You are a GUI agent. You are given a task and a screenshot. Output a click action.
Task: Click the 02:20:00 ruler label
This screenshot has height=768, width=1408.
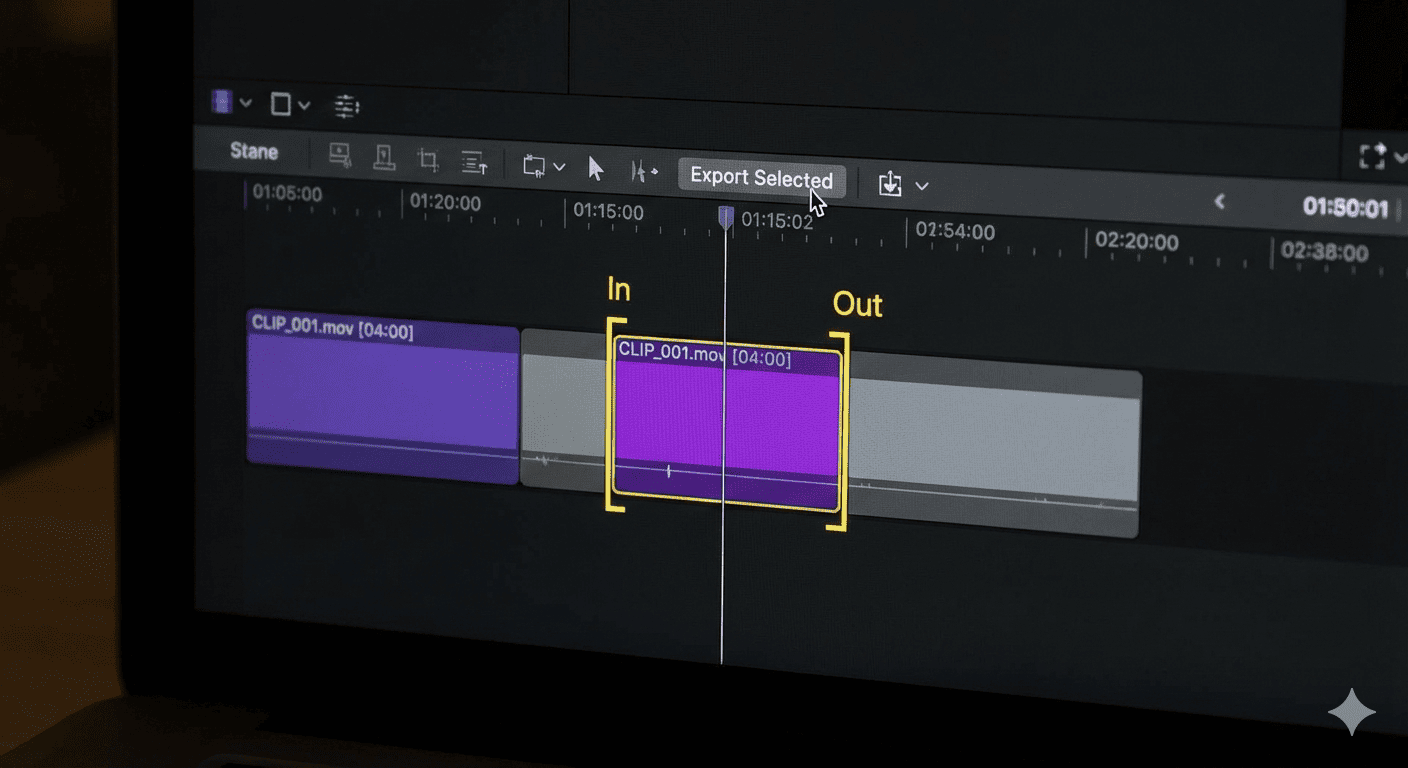[x=1137, y=242]
